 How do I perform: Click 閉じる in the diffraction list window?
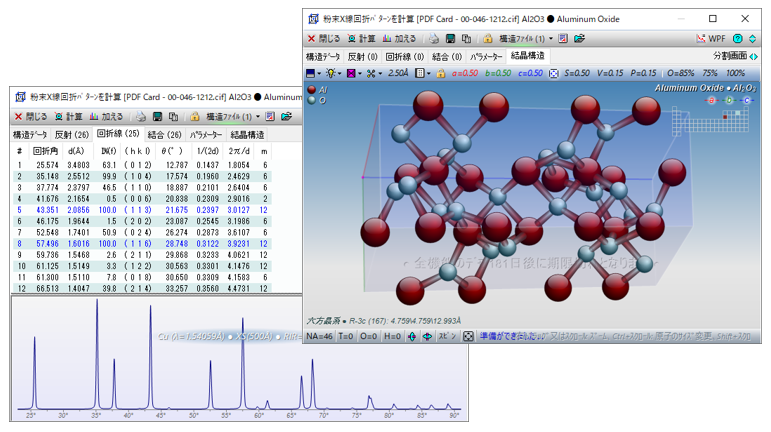30,116
